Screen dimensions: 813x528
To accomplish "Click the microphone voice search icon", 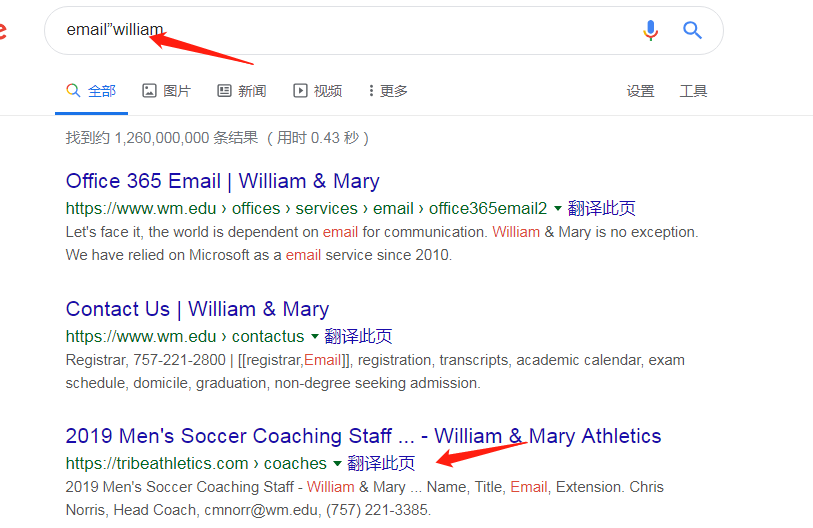I will click(650, 30).
